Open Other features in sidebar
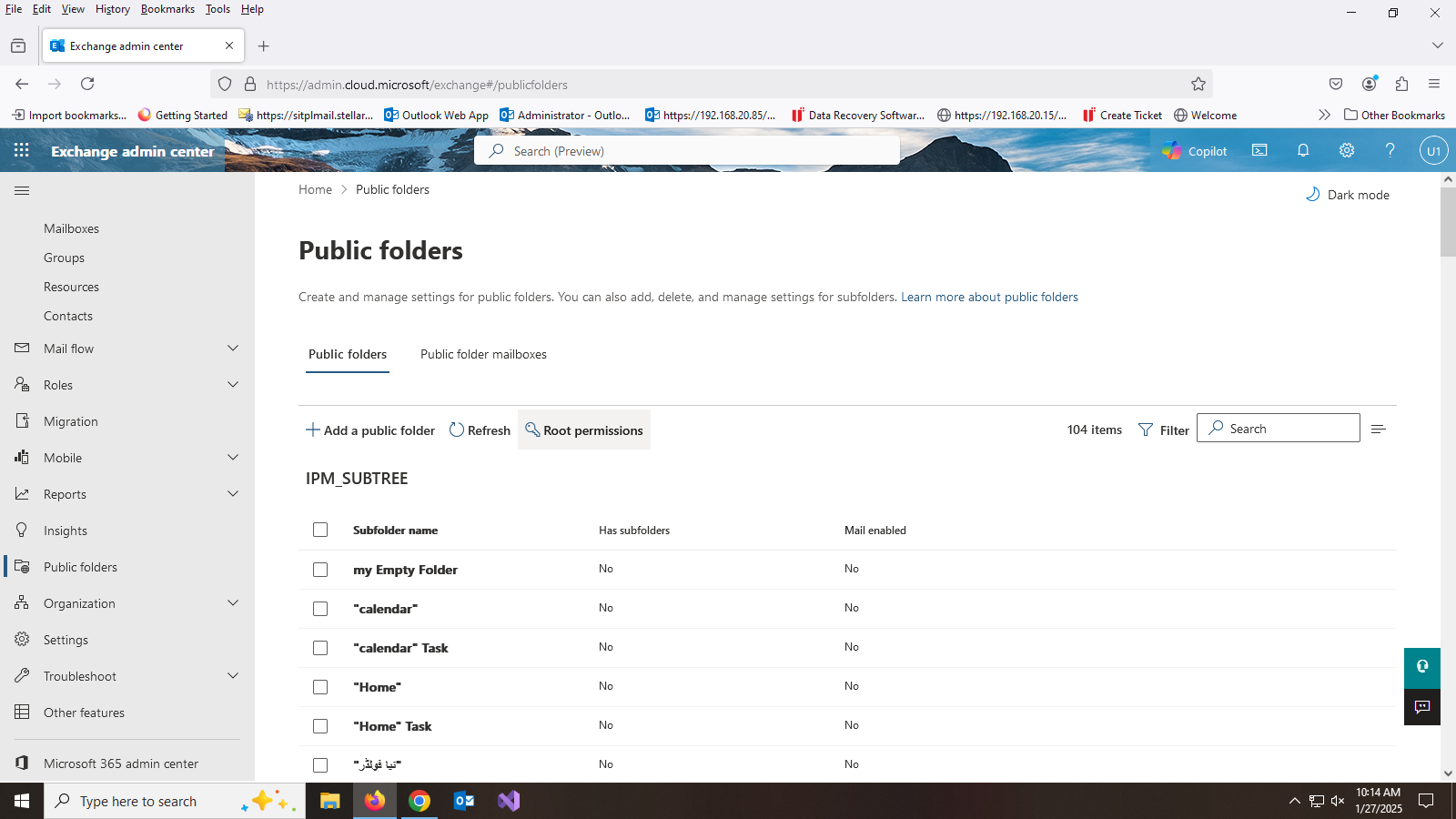 point(84,713)
